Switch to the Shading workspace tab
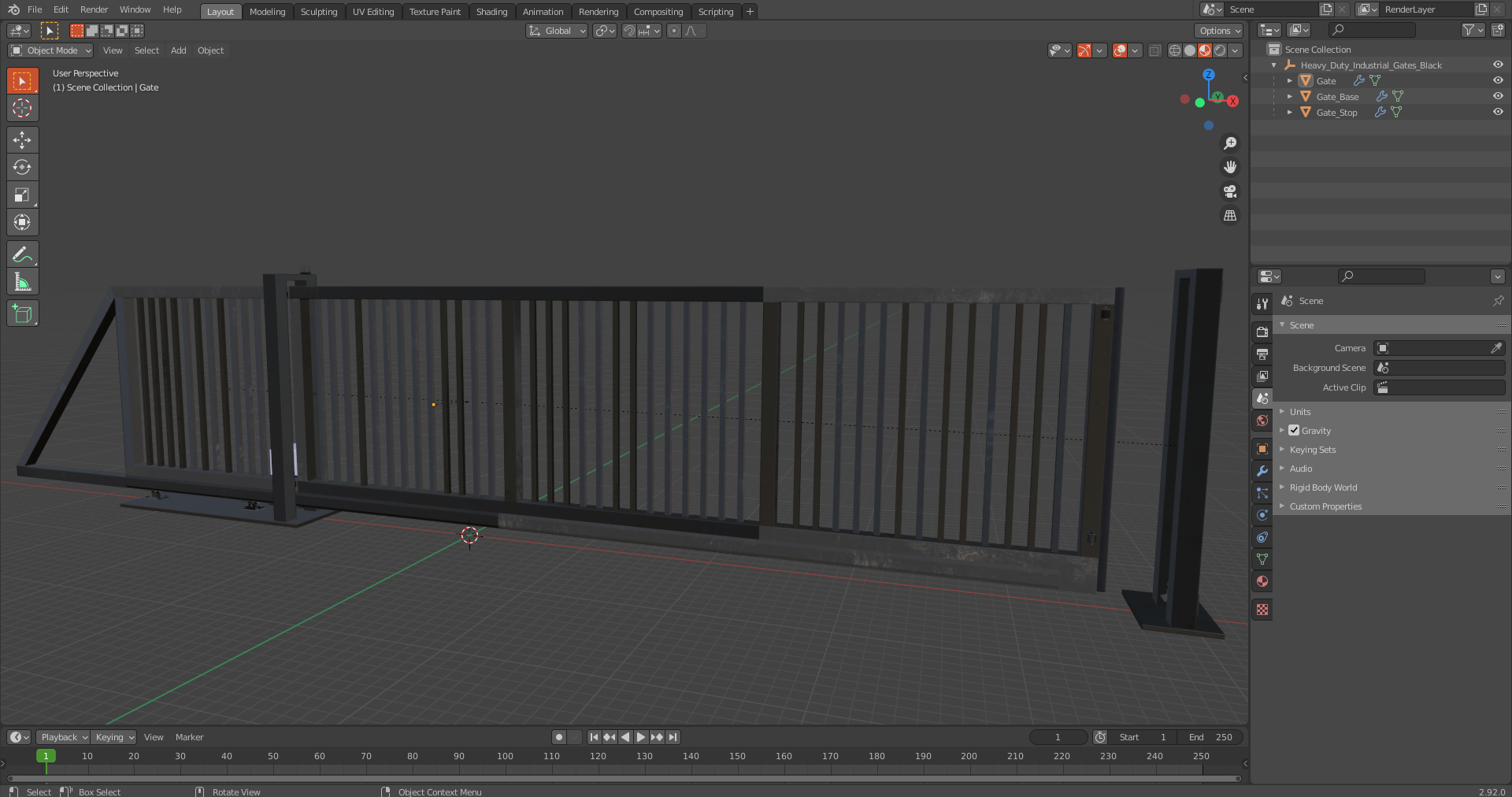 [x=491, y=11]
